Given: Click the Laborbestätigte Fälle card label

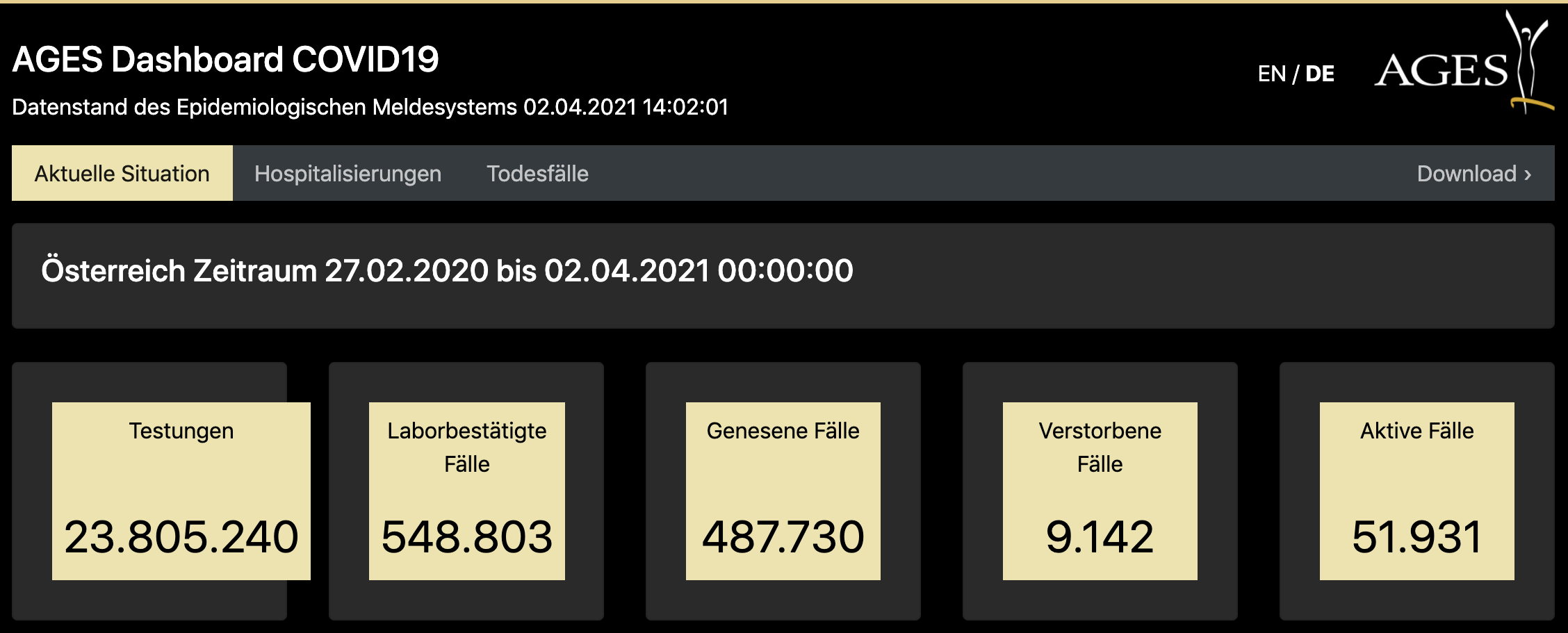Looking at the screenshot, I should click(x=467, y=447).
